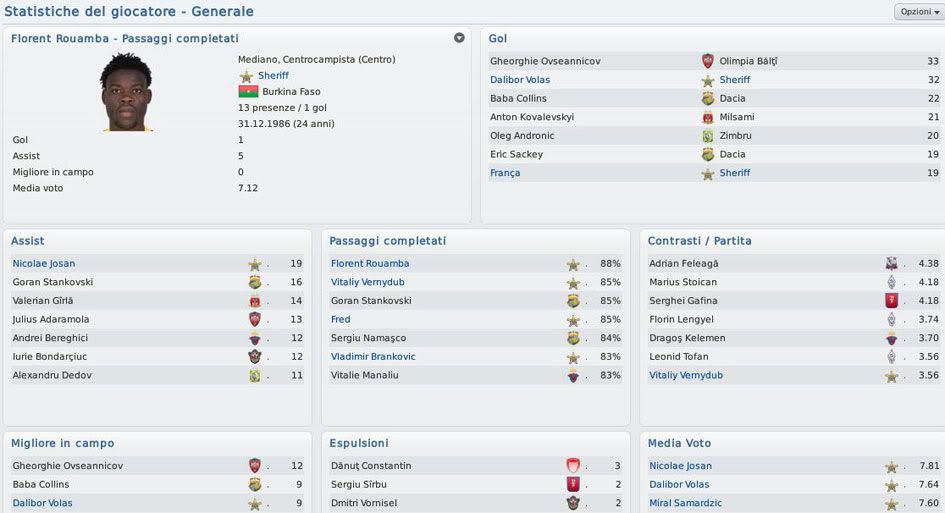Open Vladimir Brankovic player link
The width and height of the screenshot is (945, 513).
coord(373,357)
